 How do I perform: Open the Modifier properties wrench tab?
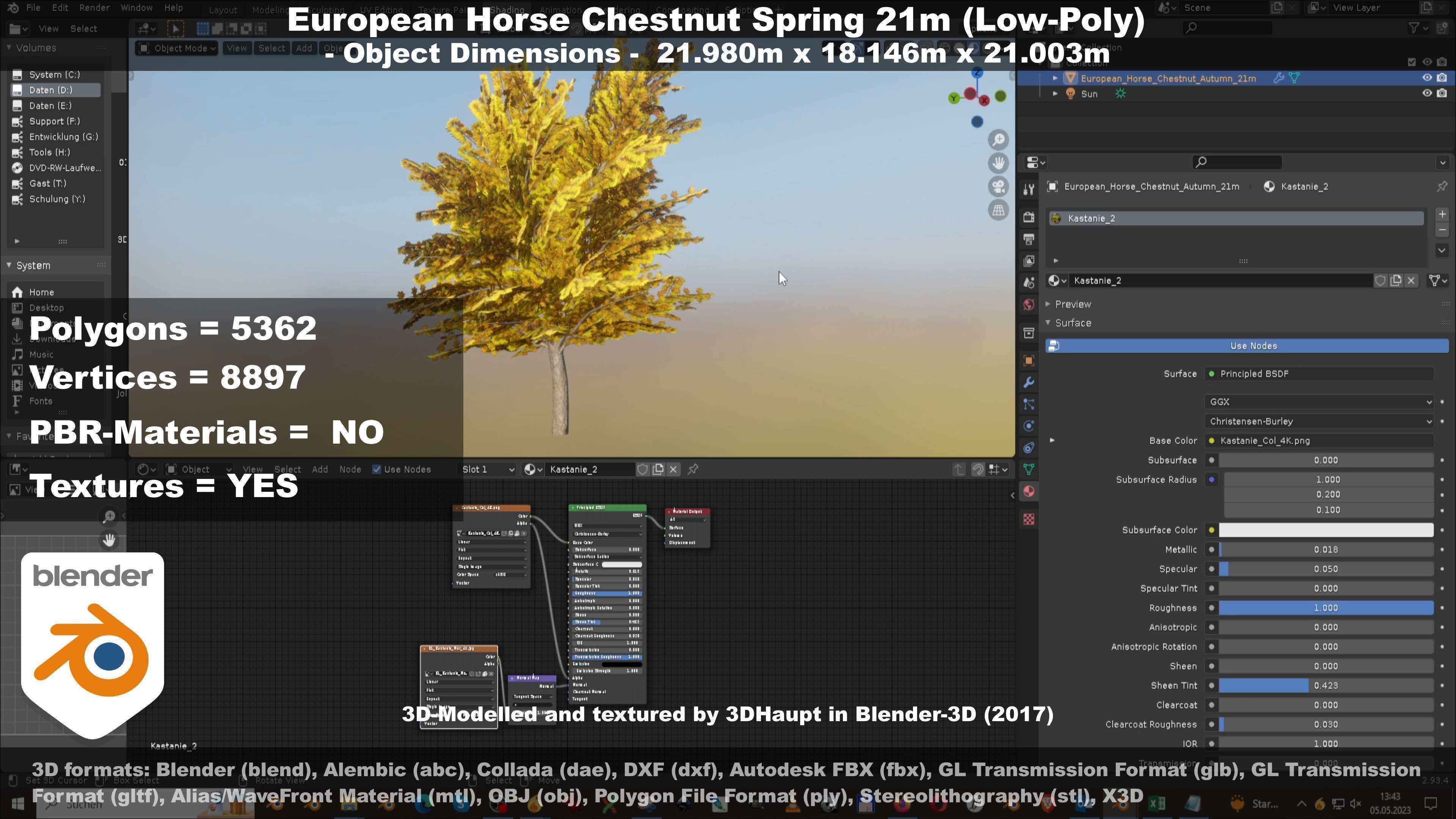[x=1029, y=383]
